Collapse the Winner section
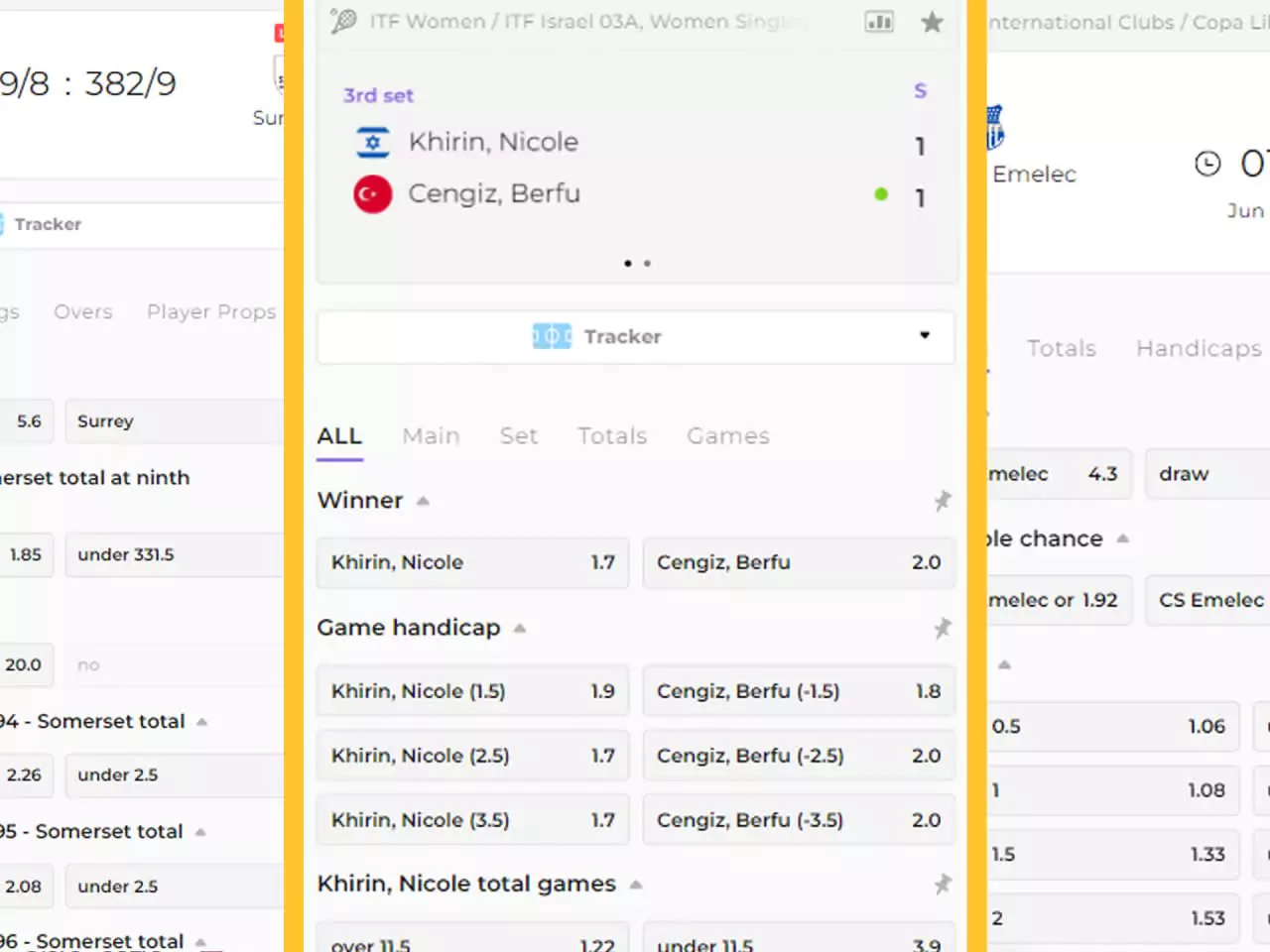Screen dimensions: 1270x952 coord(421,500)
